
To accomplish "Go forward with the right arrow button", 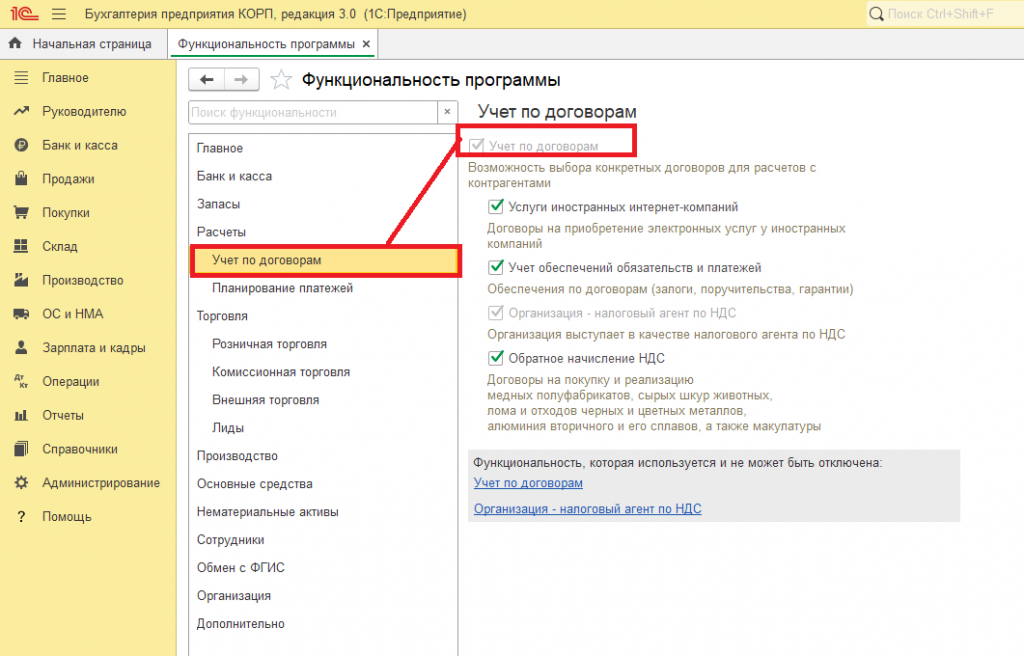I will point(242,80).
